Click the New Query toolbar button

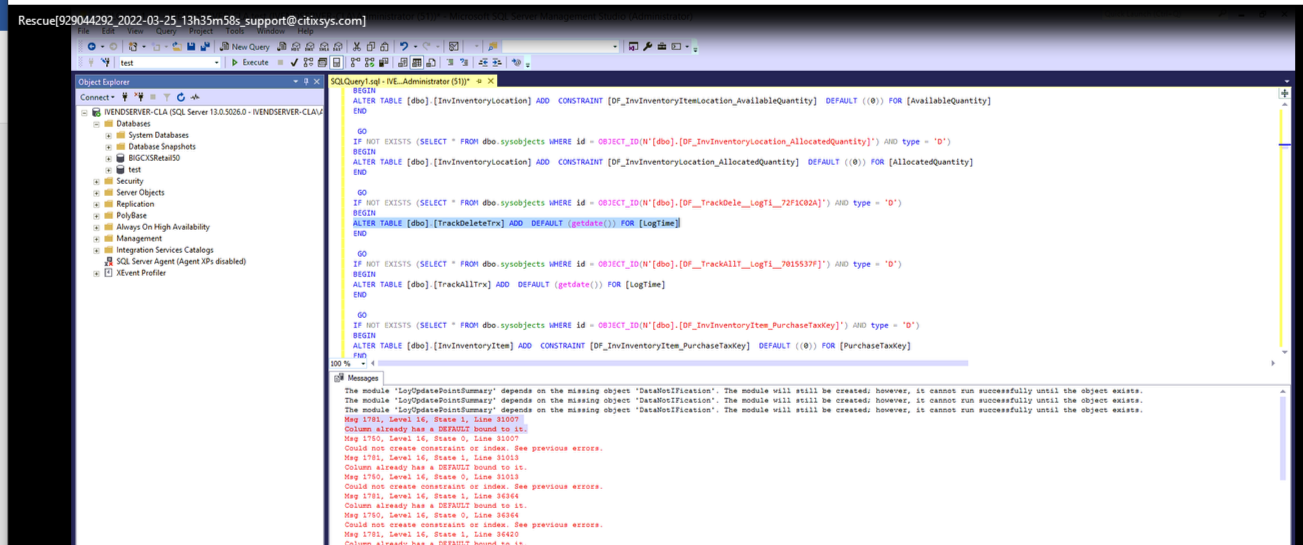244,46
